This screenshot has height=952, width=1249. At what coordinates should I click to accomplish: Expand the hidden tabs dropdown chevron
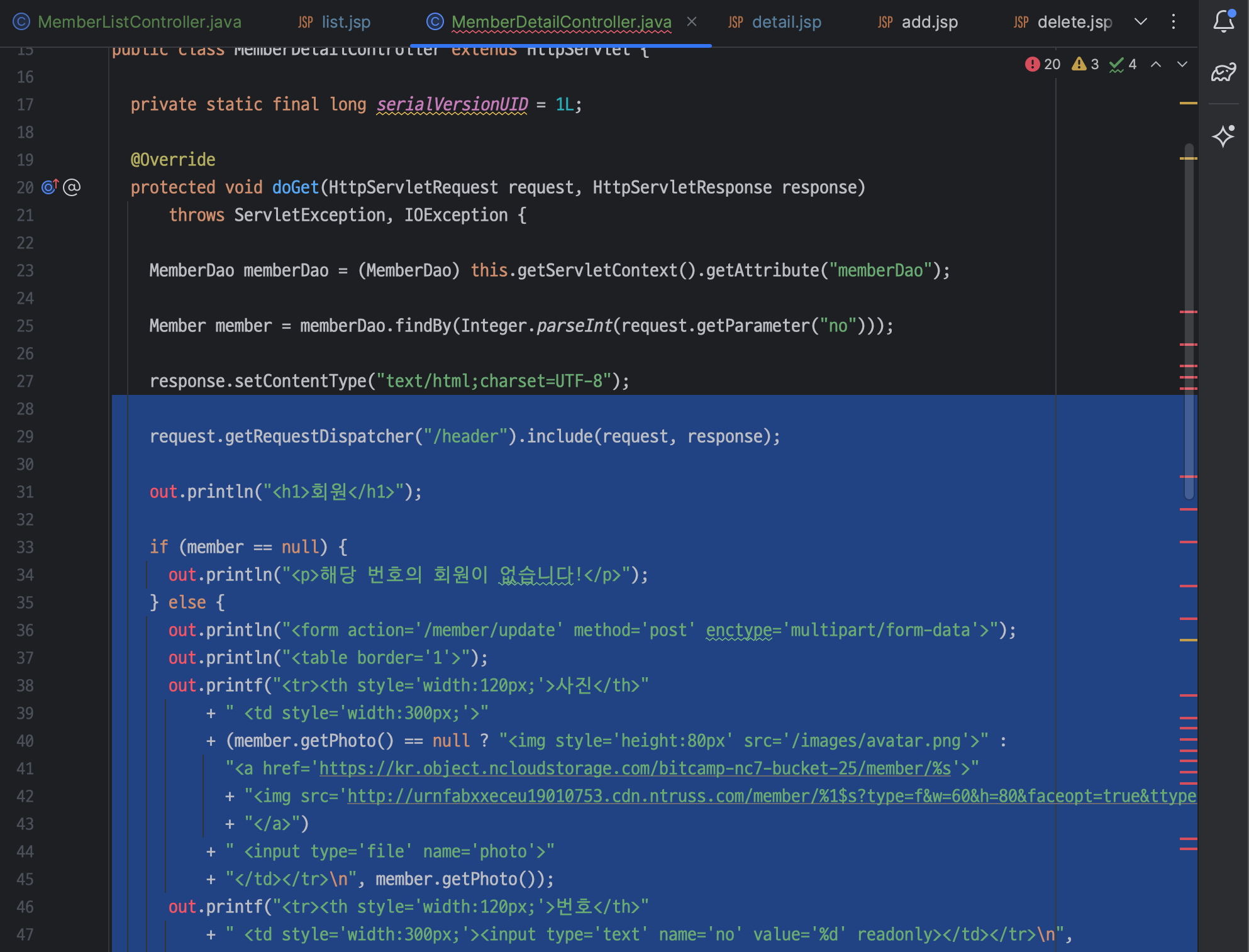1141,21
